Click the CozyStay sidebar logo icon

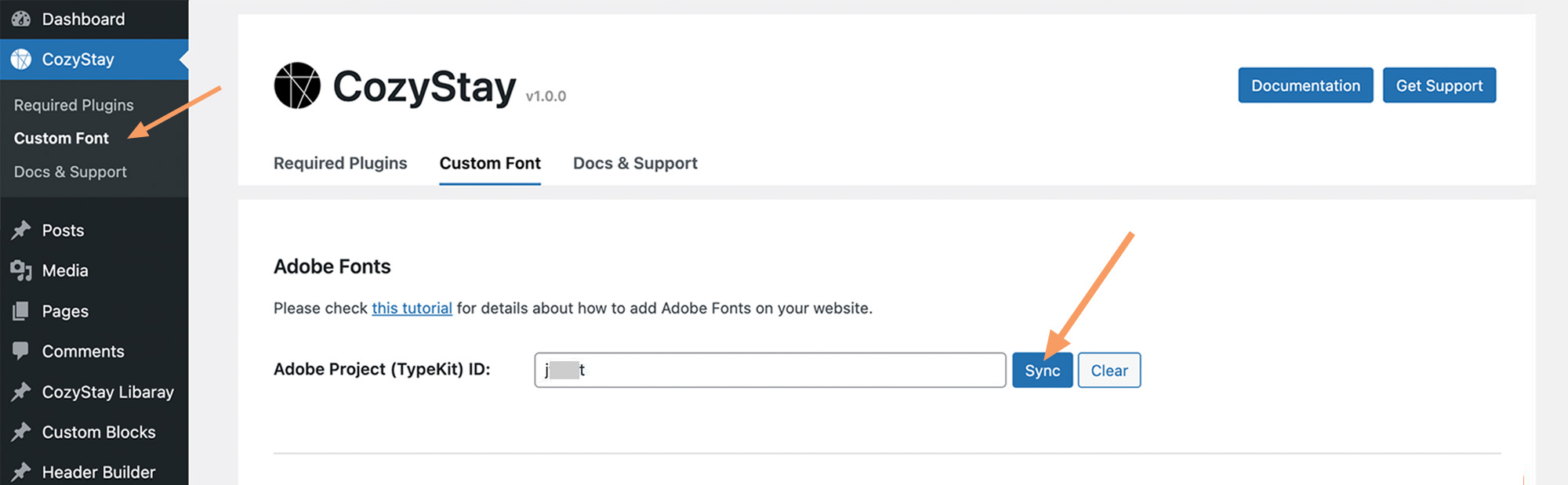coord(21,60)
